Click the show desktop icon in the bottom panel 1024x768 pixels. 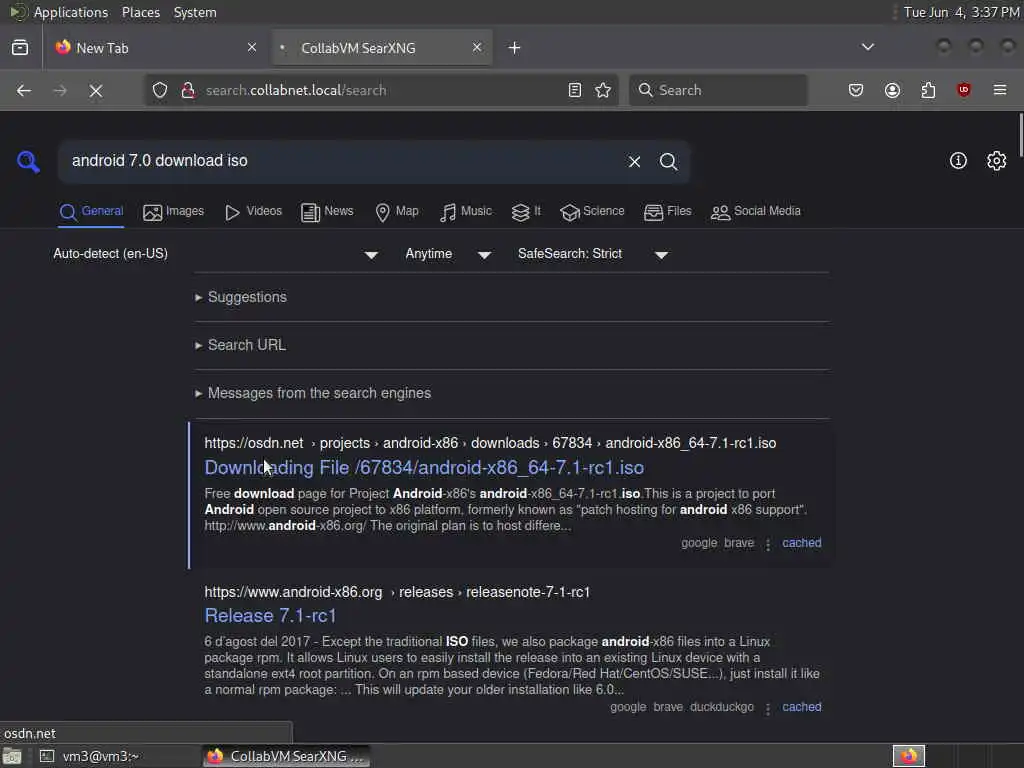click(x=12, y=757)
